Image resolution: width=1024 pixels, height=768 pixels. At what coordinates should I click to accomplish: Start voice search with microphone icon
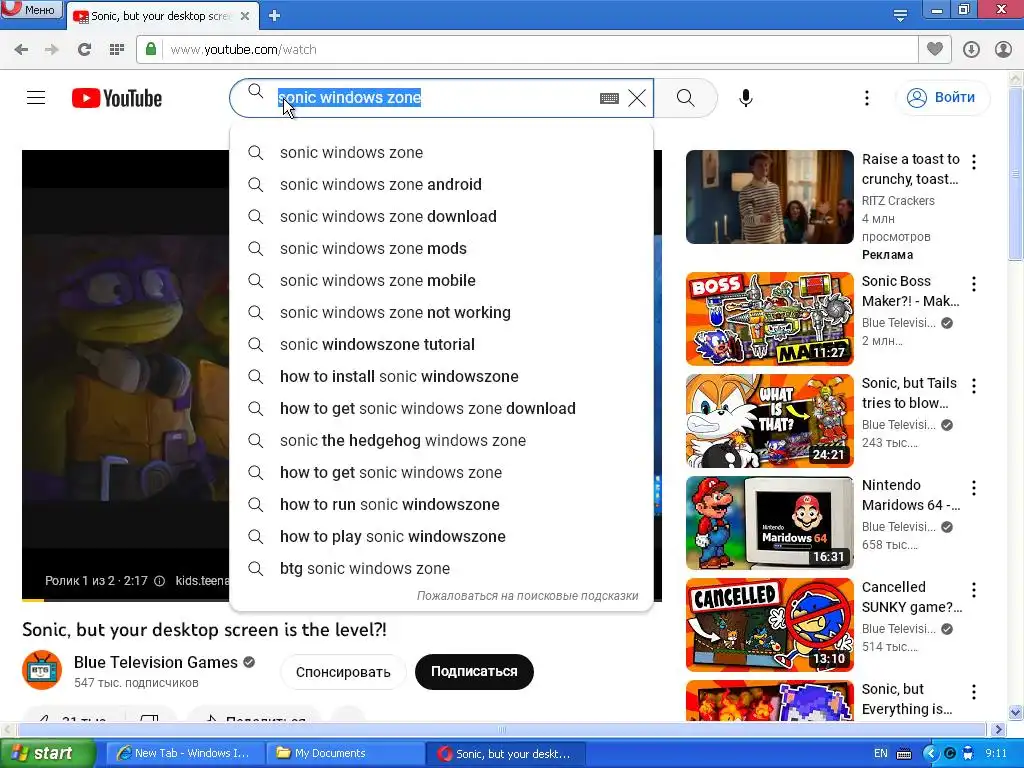point(746,98)
